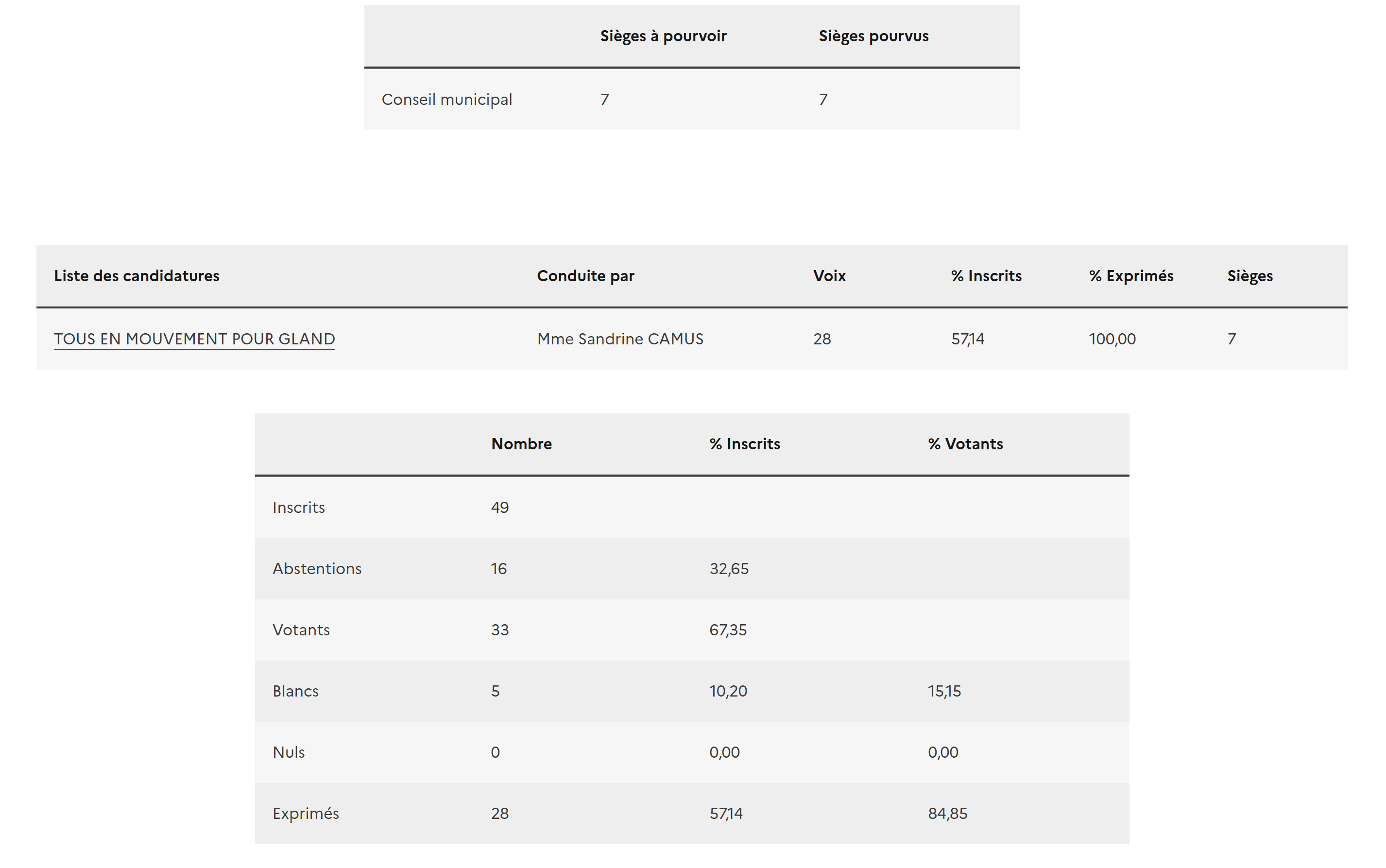The width and height of the screenshot is (1386, 868).
Task: Click the Abstentions row label
Action: coord(317,568)
